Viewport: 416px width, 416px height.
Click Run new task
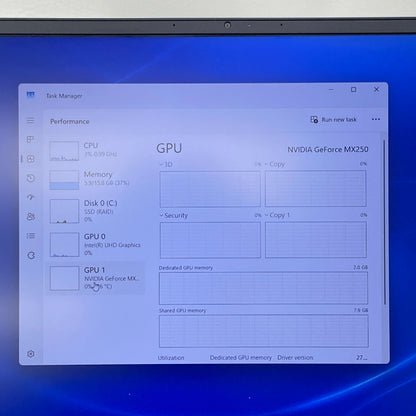[334, 119]
